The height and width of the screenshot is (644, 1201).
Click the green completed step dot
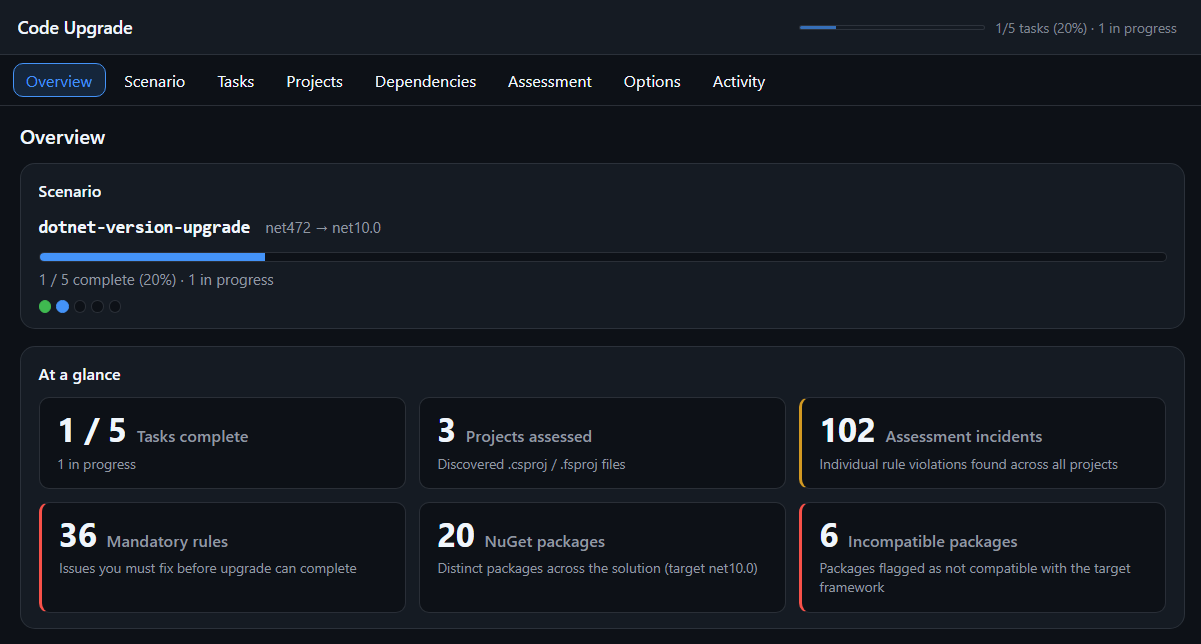click(45, 307)
